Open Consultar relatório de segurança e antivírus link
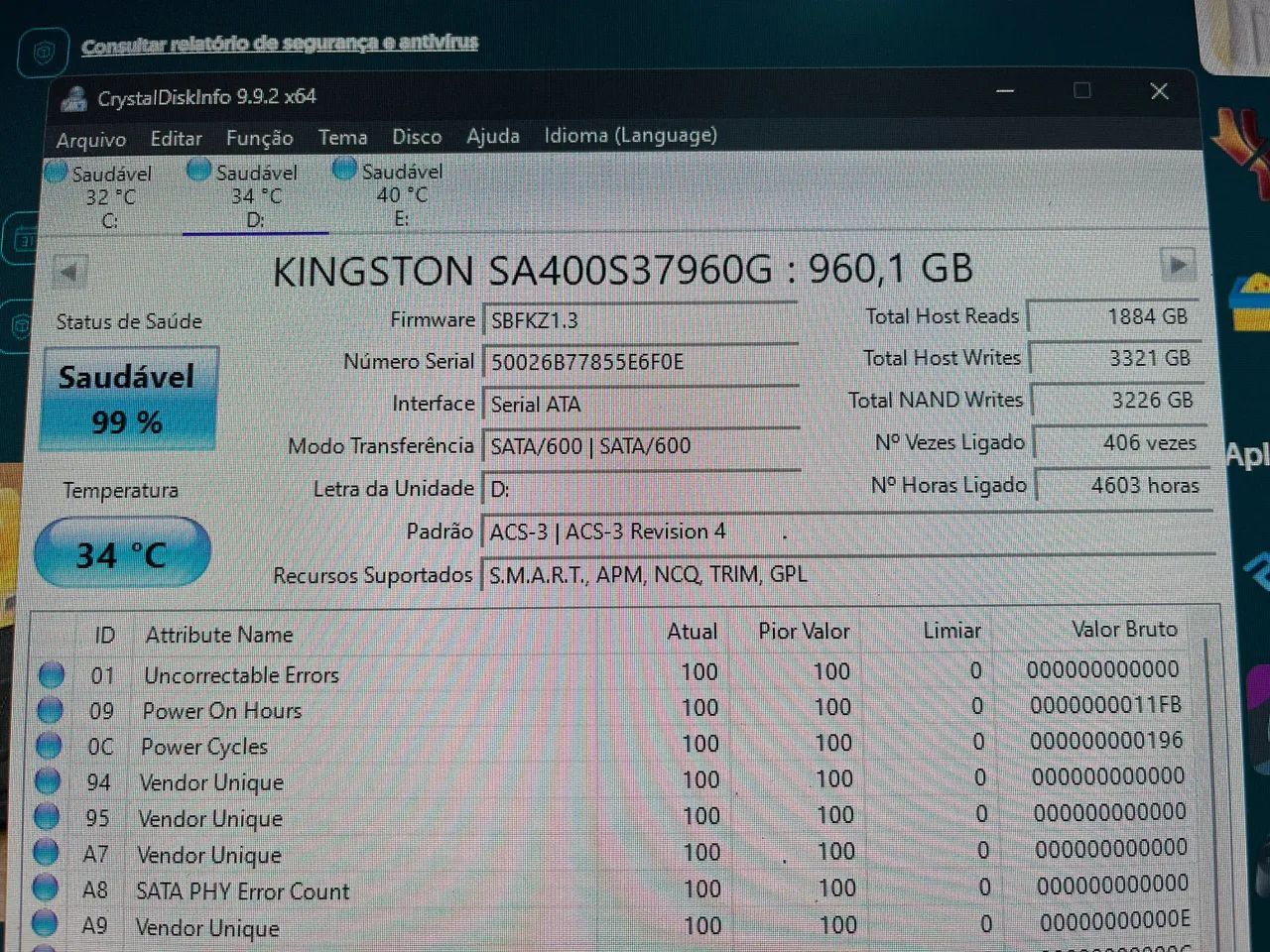This screenshot has height=952, width=1270. [280, 44]
